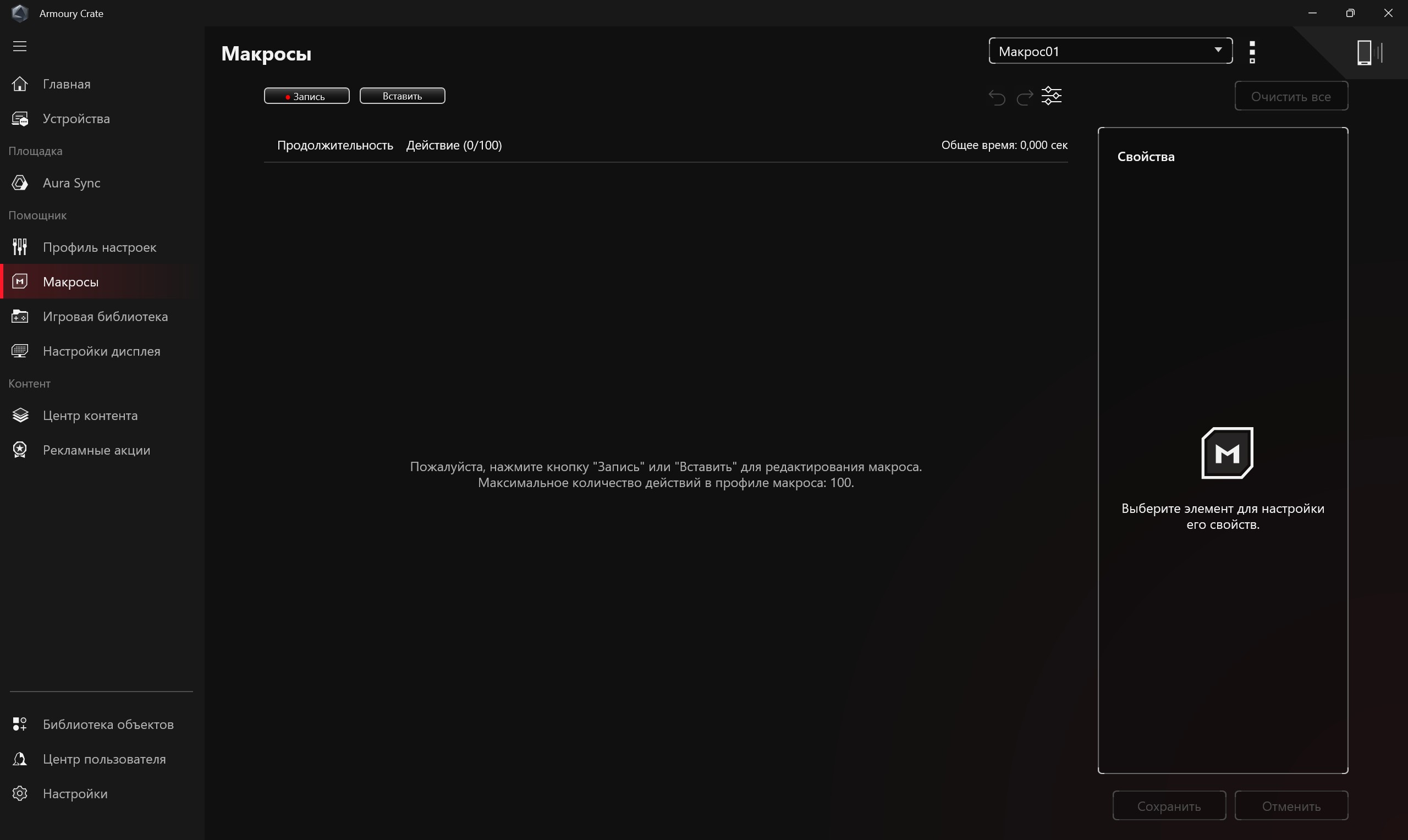Start recording with Запись button
Viewport: 1408px width, 840px height.
pos(307,96)
